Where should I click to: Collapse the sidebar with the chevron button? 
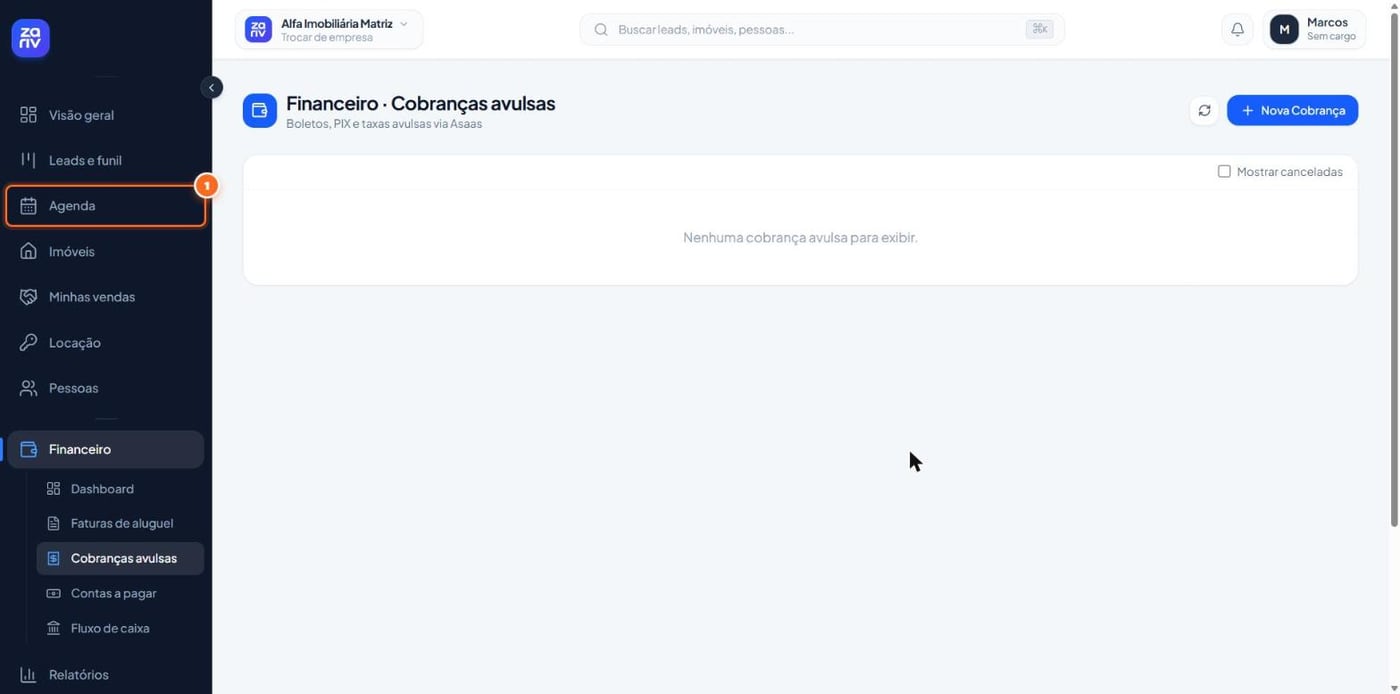[x=211, y=88]
